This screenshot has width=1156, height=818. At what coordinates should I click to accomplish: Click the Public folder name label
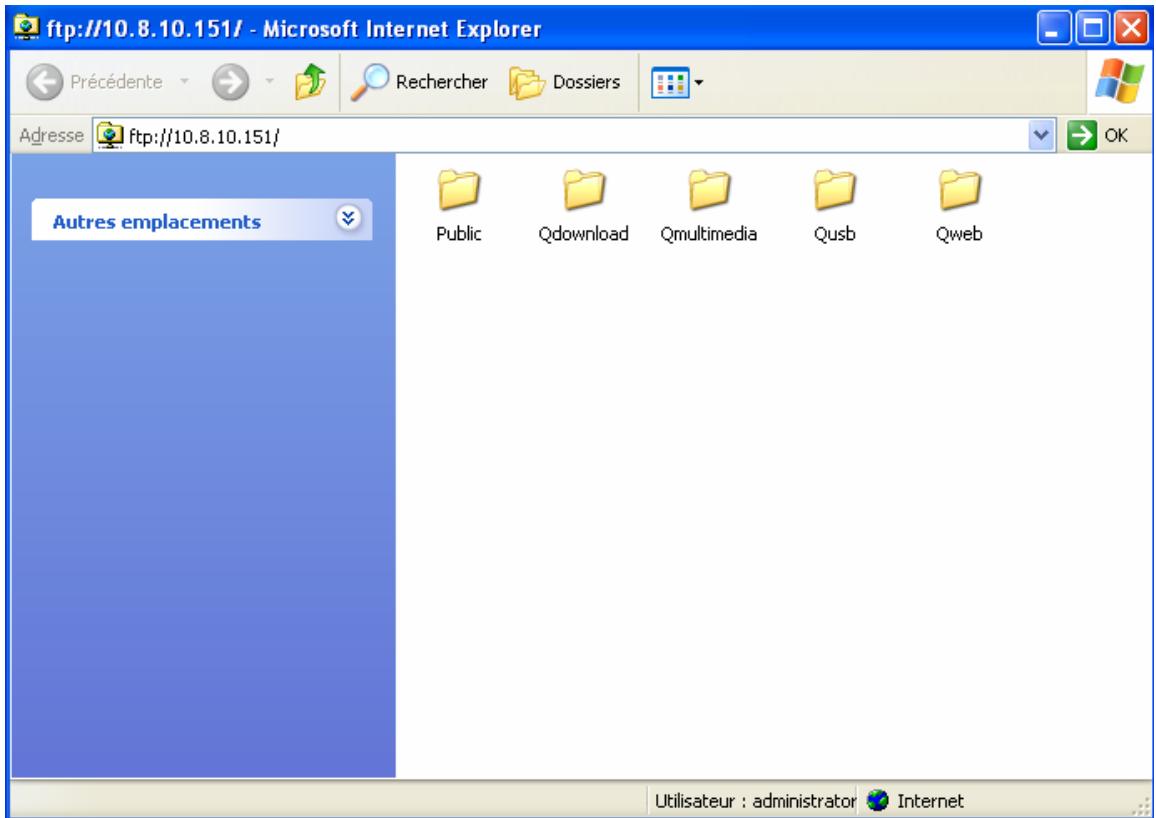coord(459,234)
